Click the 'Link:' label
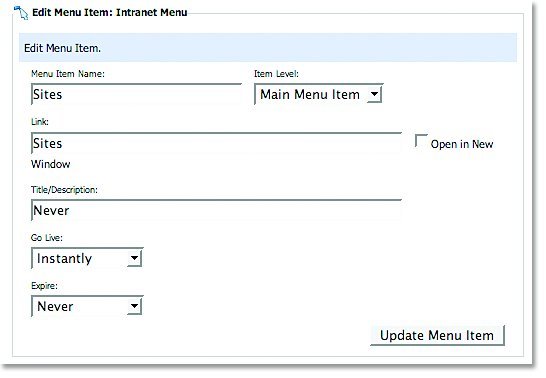The image size is (546, 378). pos(40,122)
